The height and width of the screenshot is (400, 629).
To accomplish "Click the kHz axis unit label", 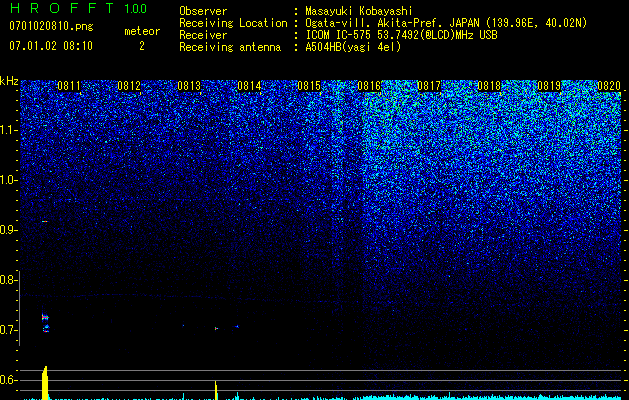I will point(9,81).
